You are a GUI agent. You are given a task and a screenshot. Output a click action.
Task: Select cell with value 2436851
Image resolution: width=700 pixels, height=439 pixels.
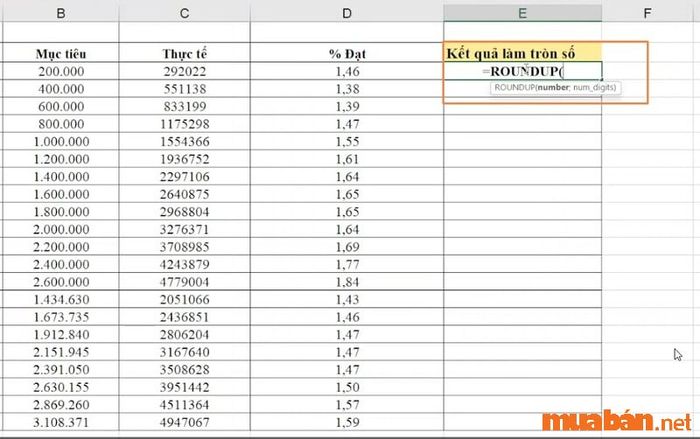pyautogui.click(x=184, y=317)
